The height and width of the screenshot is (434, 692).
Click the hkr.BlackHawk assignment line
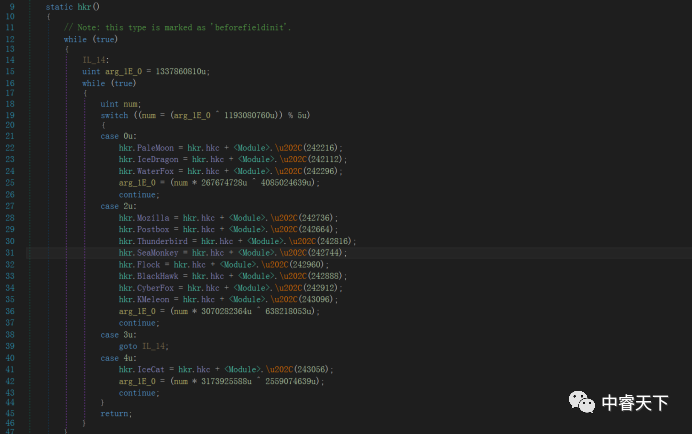pyautogui.click(x=233, y=276)
